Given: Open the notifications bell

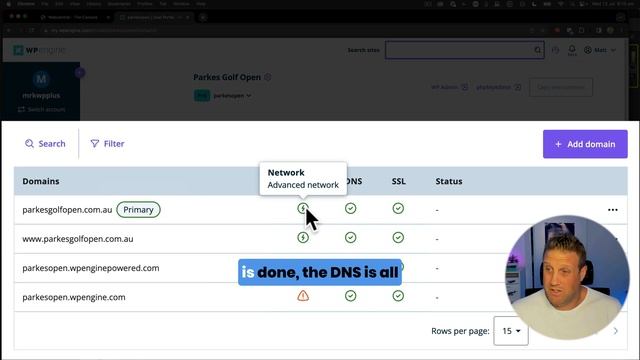Looking at the screenshot, I should point(572,50).
